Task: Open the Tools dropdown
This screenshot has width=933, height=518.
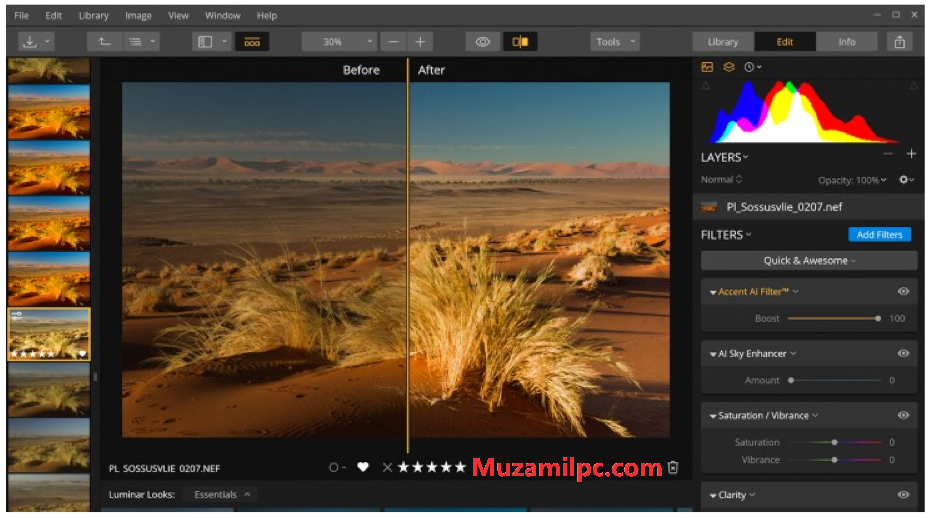Action: click(x=615, y=42)
